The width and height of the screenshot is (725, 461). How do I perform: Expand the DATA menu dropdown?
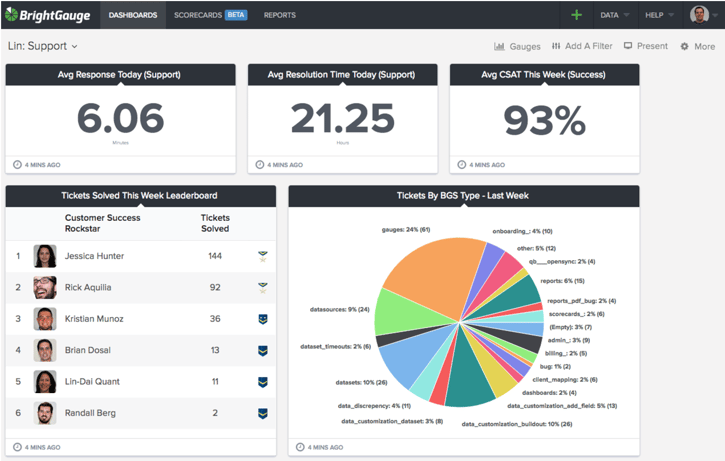coord(614,15)
